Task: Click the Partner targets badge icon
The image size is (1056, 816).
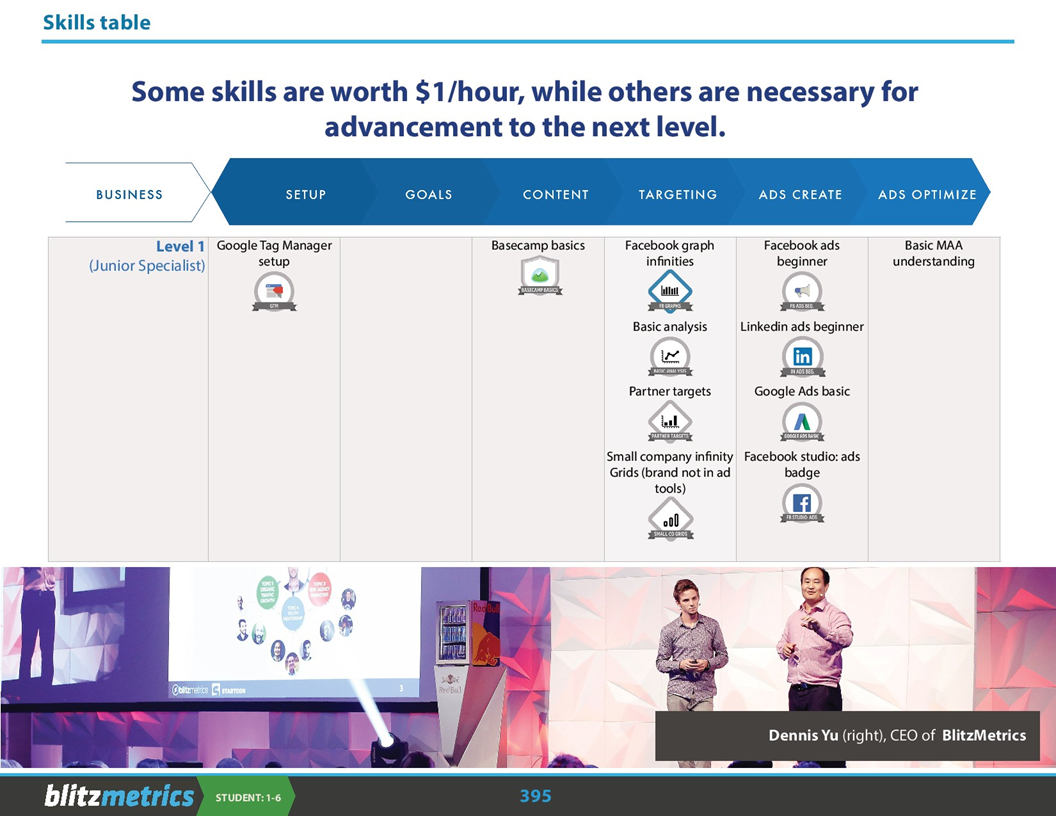Action: click(669, 421)
